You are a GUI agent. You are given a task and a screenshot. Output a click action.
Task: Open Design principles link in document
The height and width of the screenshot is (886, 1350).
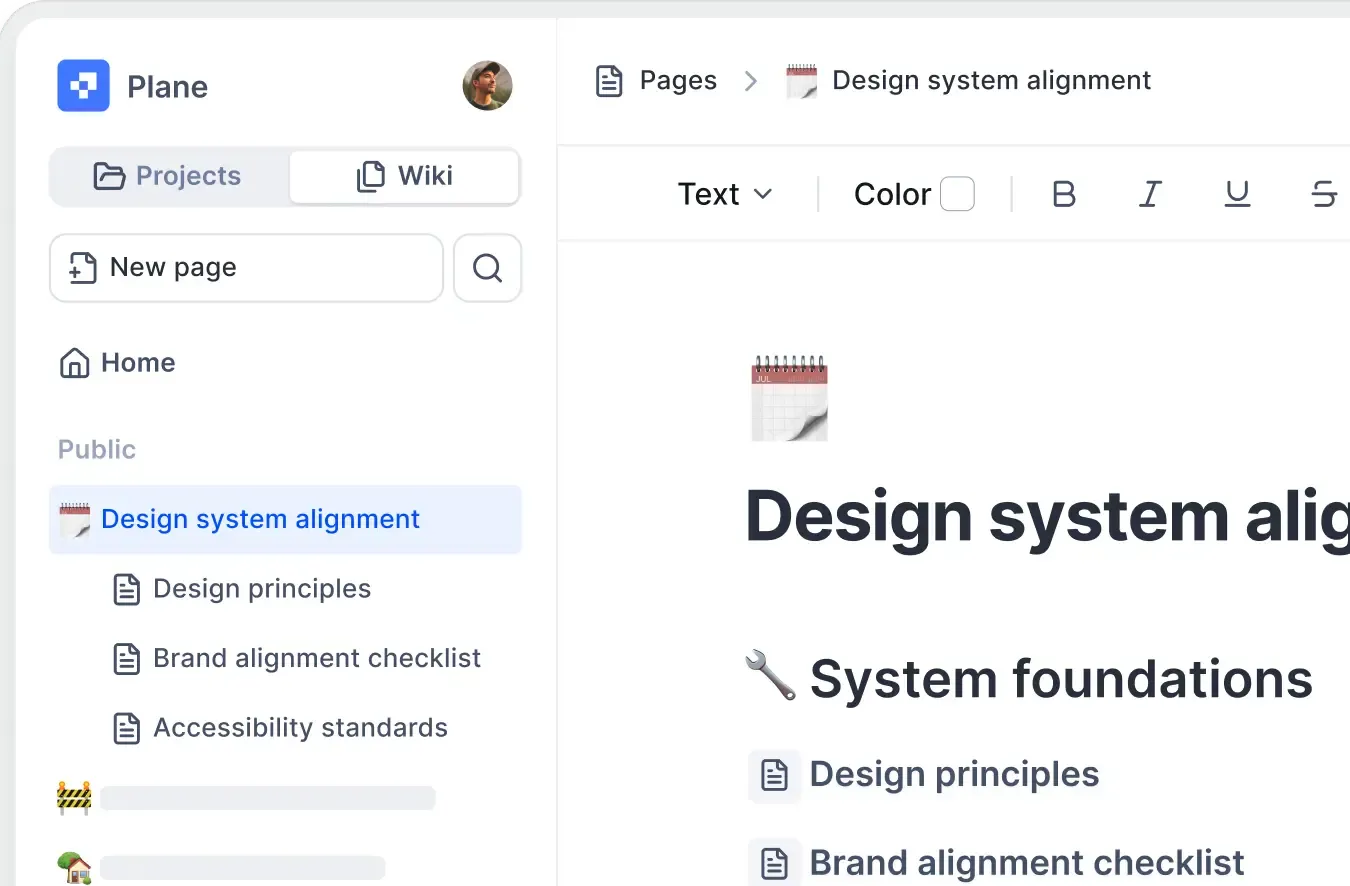click(x=953, y=774)
